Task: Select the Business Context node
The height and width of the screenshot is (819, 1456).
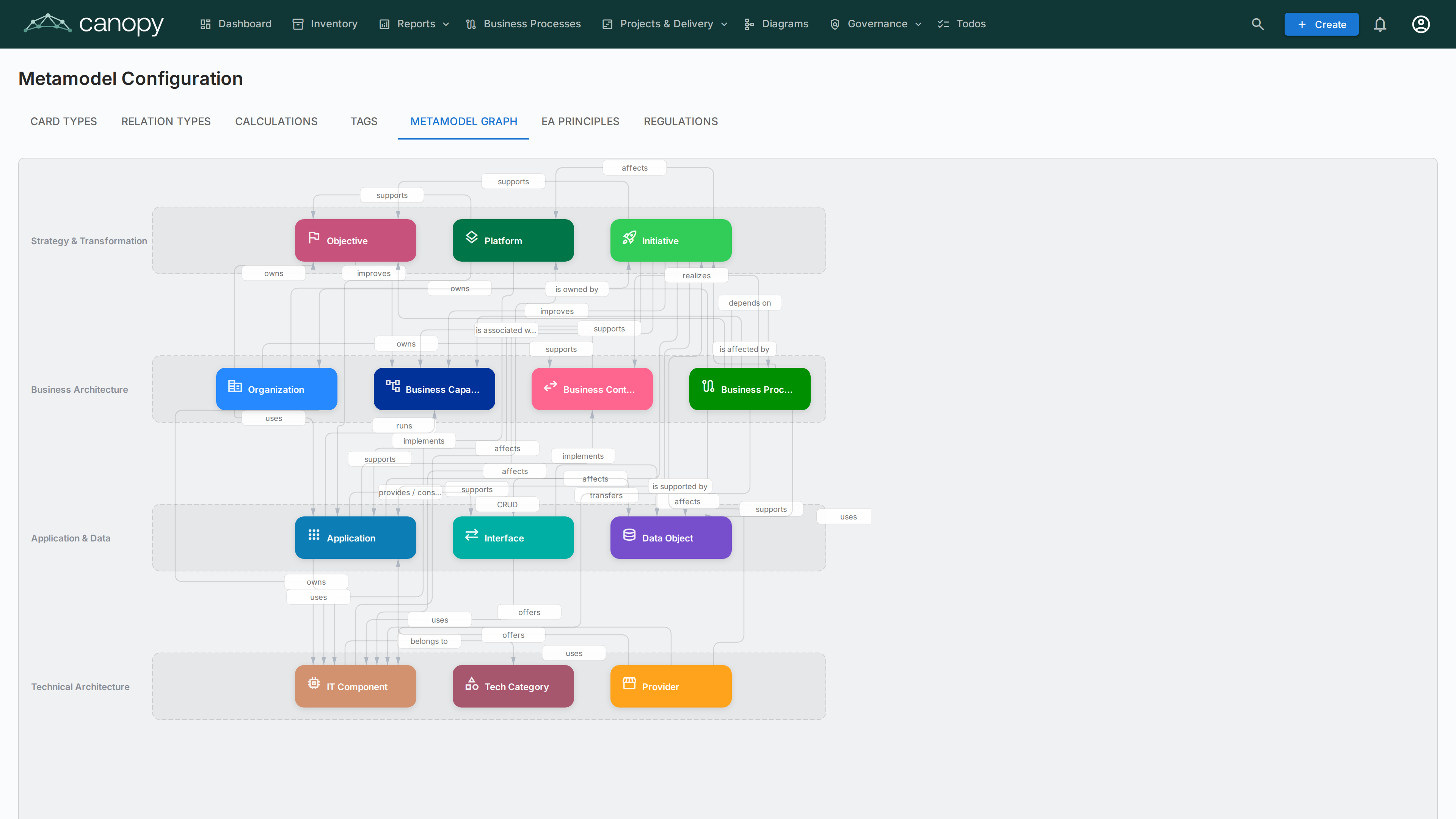Action: (x=592, y=389)
